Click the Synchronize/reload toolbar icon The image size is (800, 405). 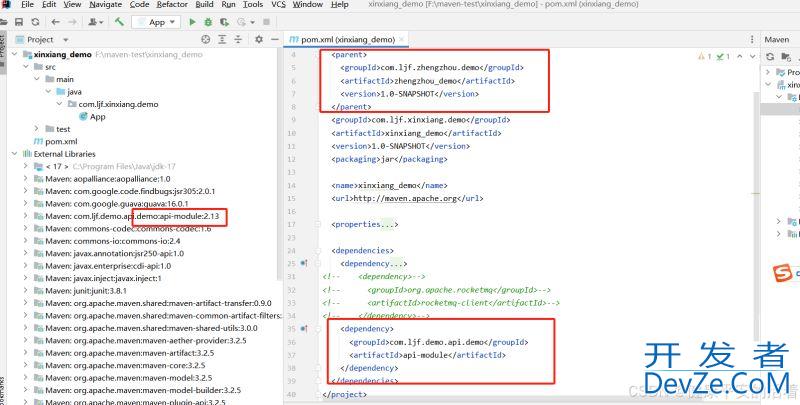point(35,22)
